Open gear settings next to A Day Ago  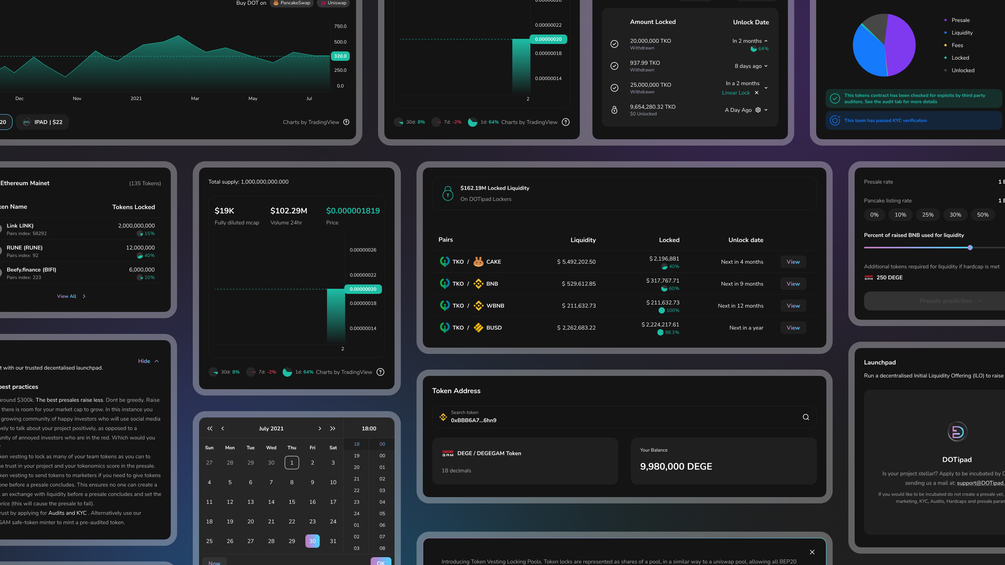758,110
